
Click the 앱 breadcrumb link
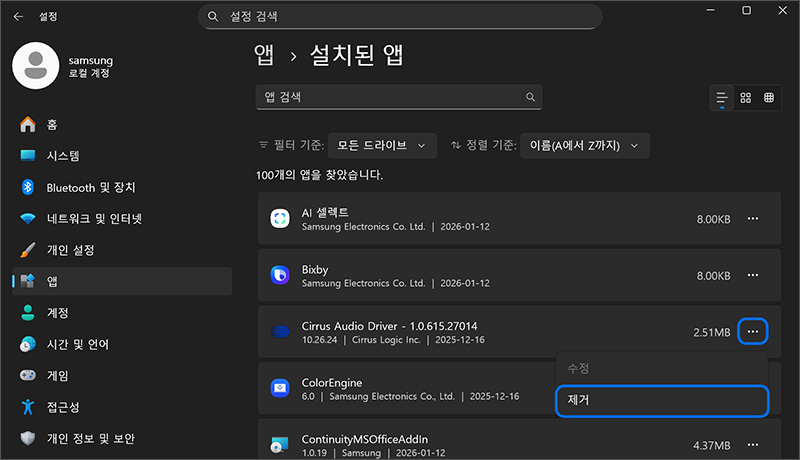coord(264,55)
